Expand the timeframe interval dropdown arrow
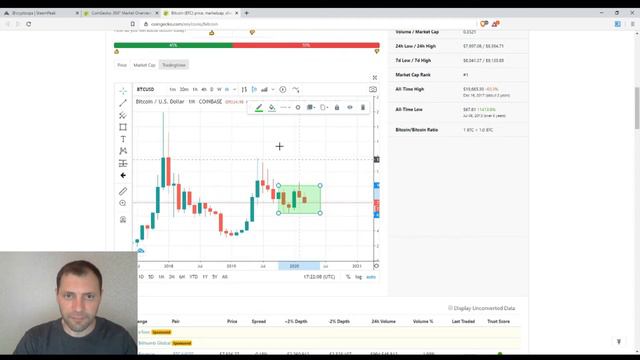The image size is (640, 360). (x=235, y=89)
